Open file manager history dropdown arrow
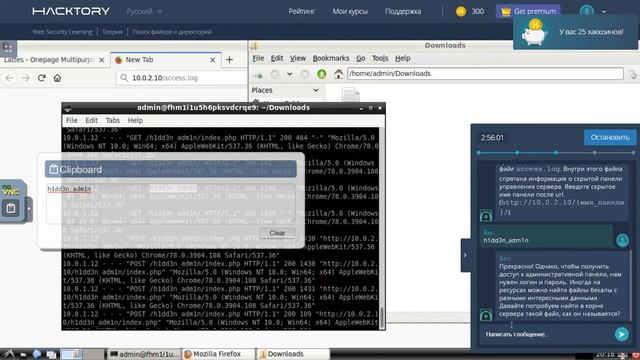This screenshot has width=640, height=360. [x=289, y=74]
